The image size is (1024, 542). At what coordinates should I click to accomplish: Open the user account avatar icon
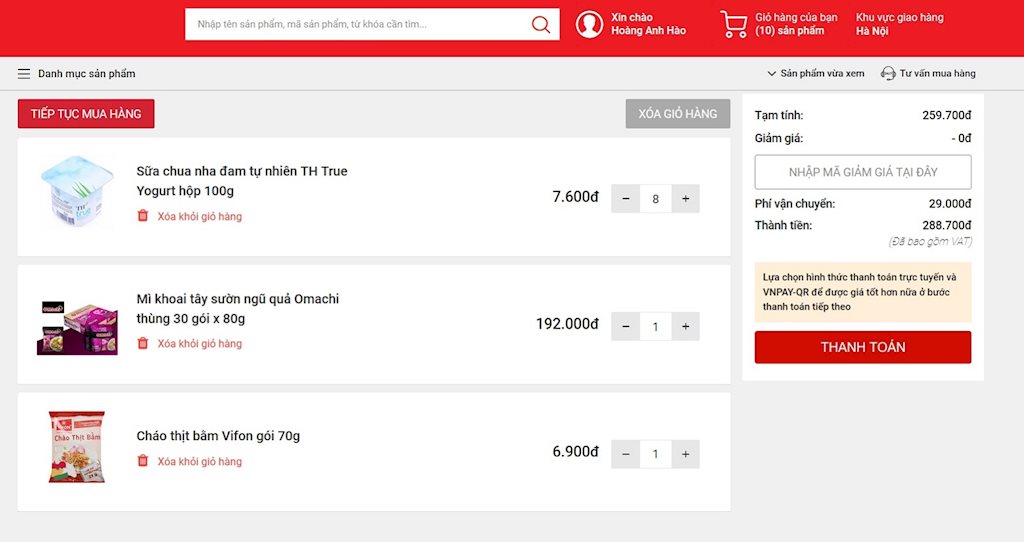(x=590, y=25)
